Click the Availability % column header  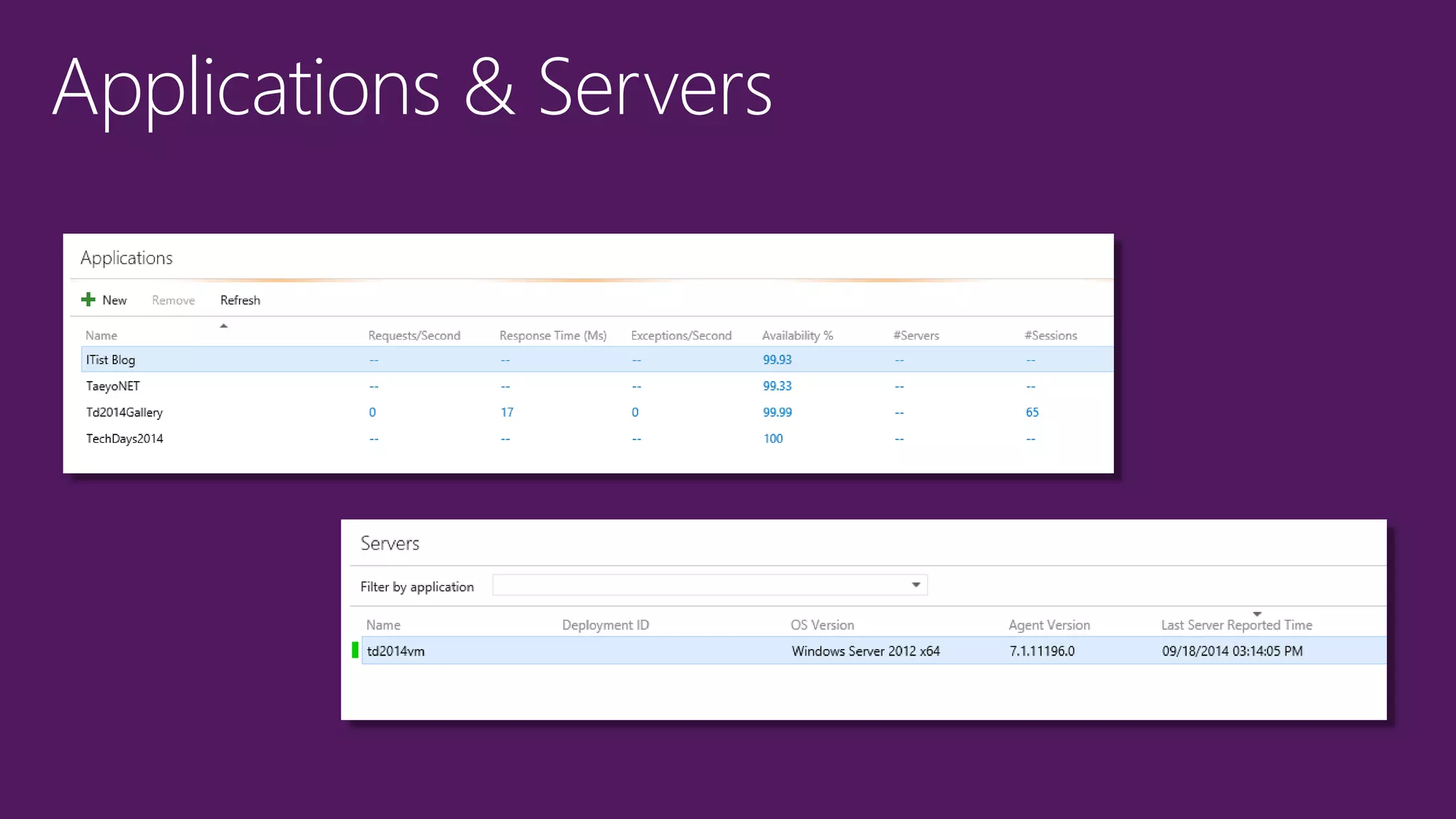tap(798, 336)
